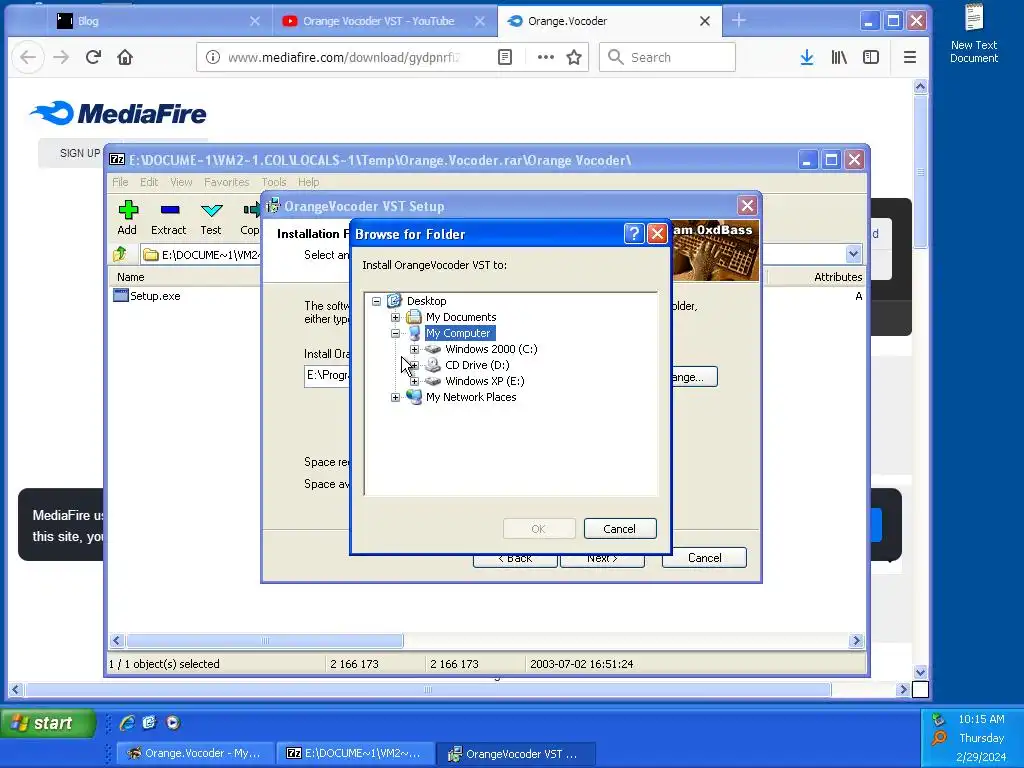Select My Computer text in folder tree
Screen dimensions: 1024x768
(x=458, y=333)
